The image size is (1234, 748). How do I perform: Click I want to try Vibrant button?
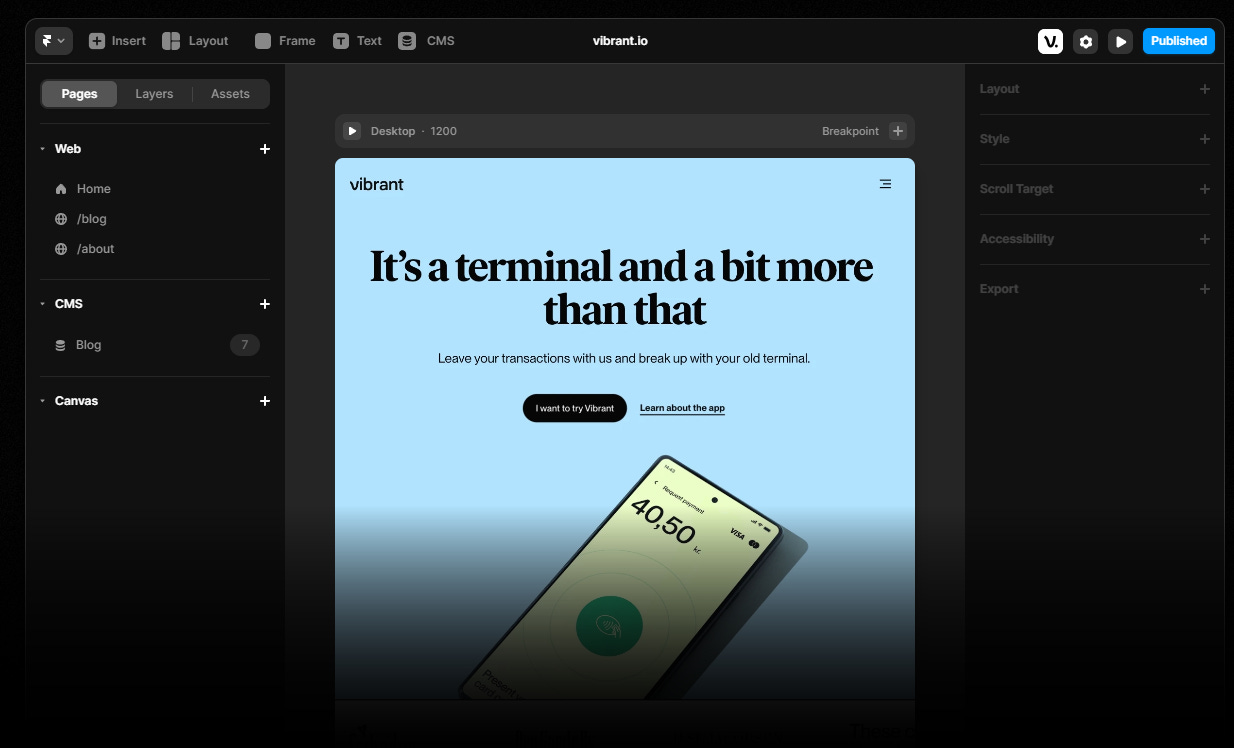click(x=575, y=408)
